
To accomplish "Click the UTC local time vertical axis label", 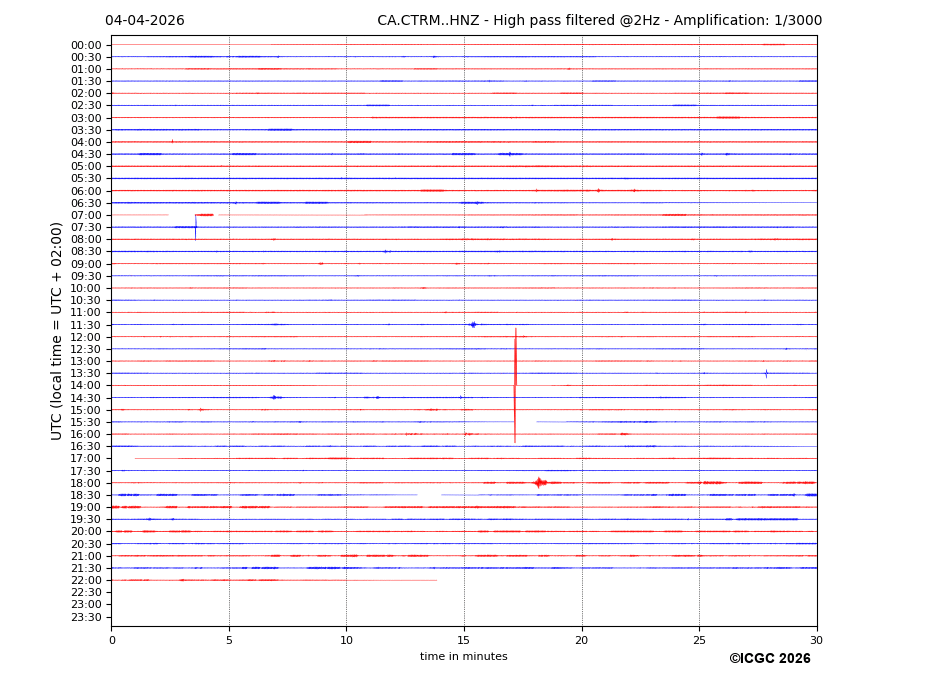I will 57,330.
